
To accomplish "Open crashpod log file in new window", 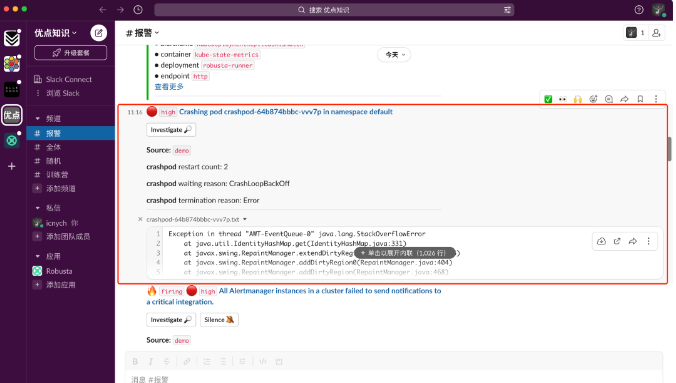I will (x=617, y=241).
